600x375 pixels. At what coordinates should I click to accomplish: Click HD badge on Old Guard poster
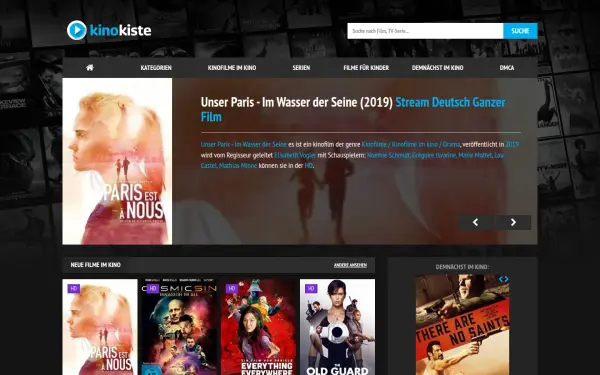[311, 289]
